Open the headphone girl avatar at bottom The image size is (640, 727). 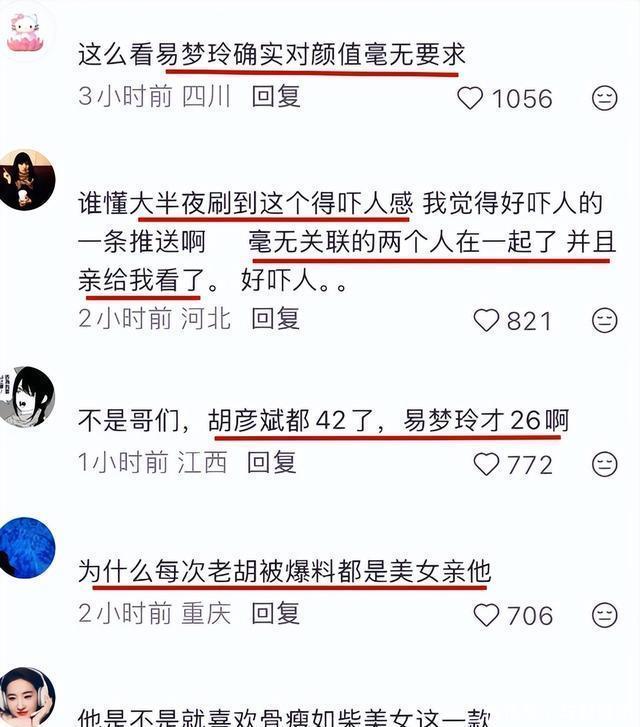[x=26, y=697]
